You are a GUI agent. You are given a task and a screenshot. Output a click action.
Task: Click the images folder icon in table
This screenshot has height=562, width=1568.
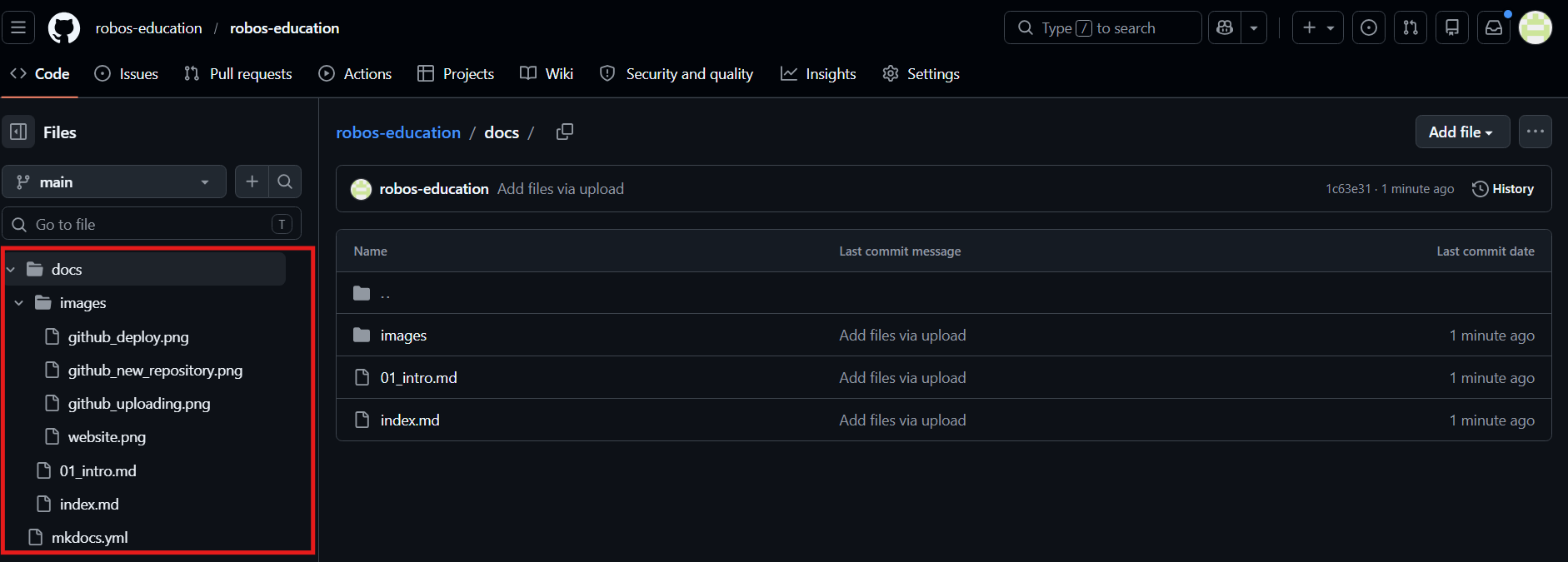(x=362, y=336)
